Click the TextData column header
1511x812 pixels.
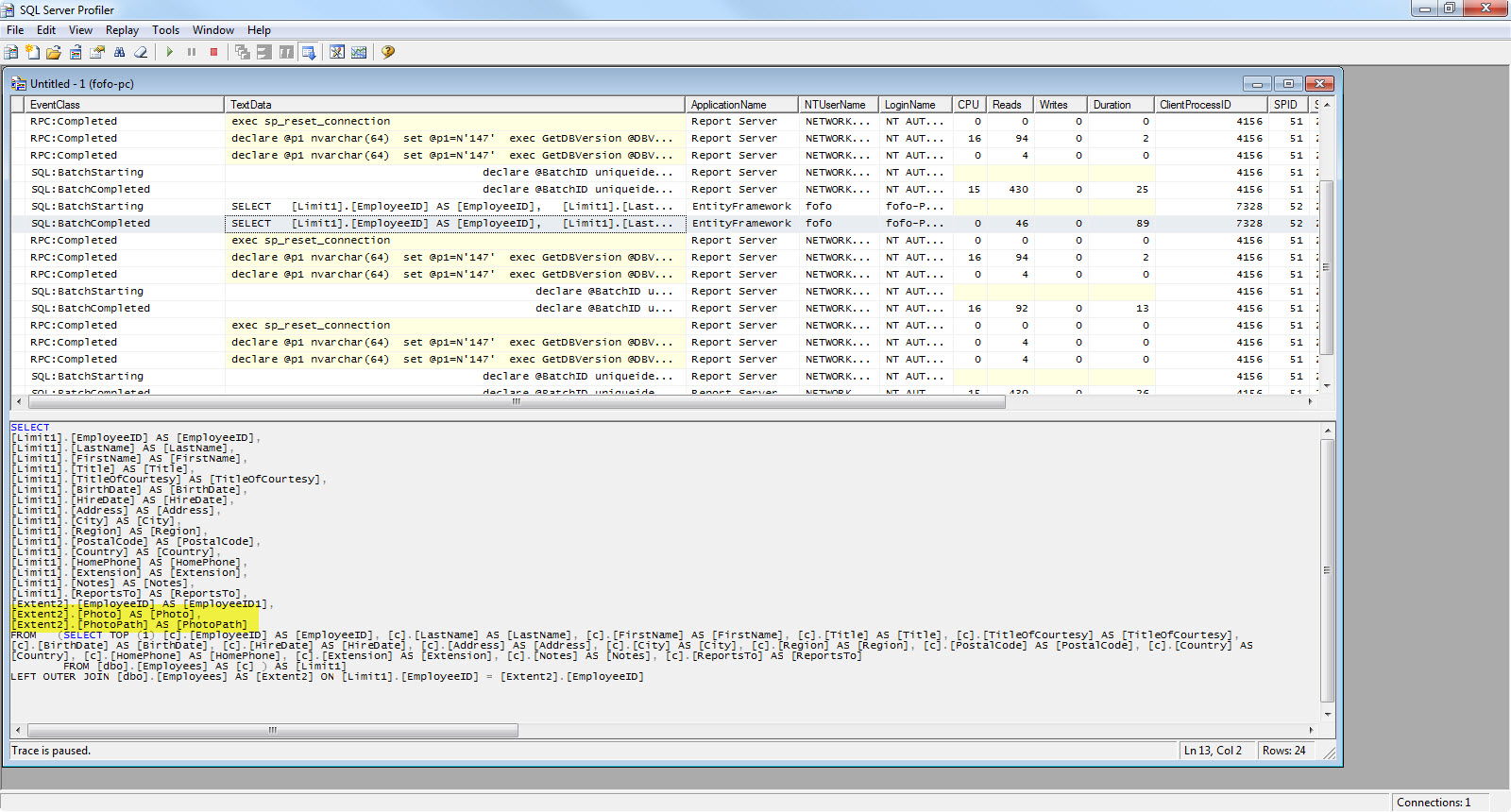[455, 105]
